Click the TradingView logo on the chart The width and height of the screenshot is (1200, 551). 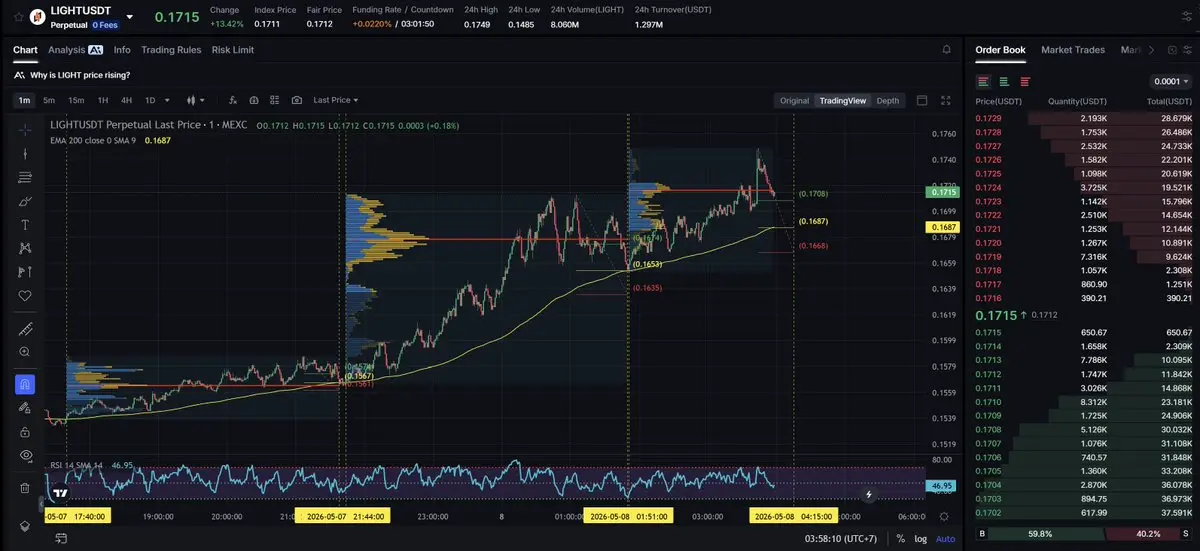point(61,493)
